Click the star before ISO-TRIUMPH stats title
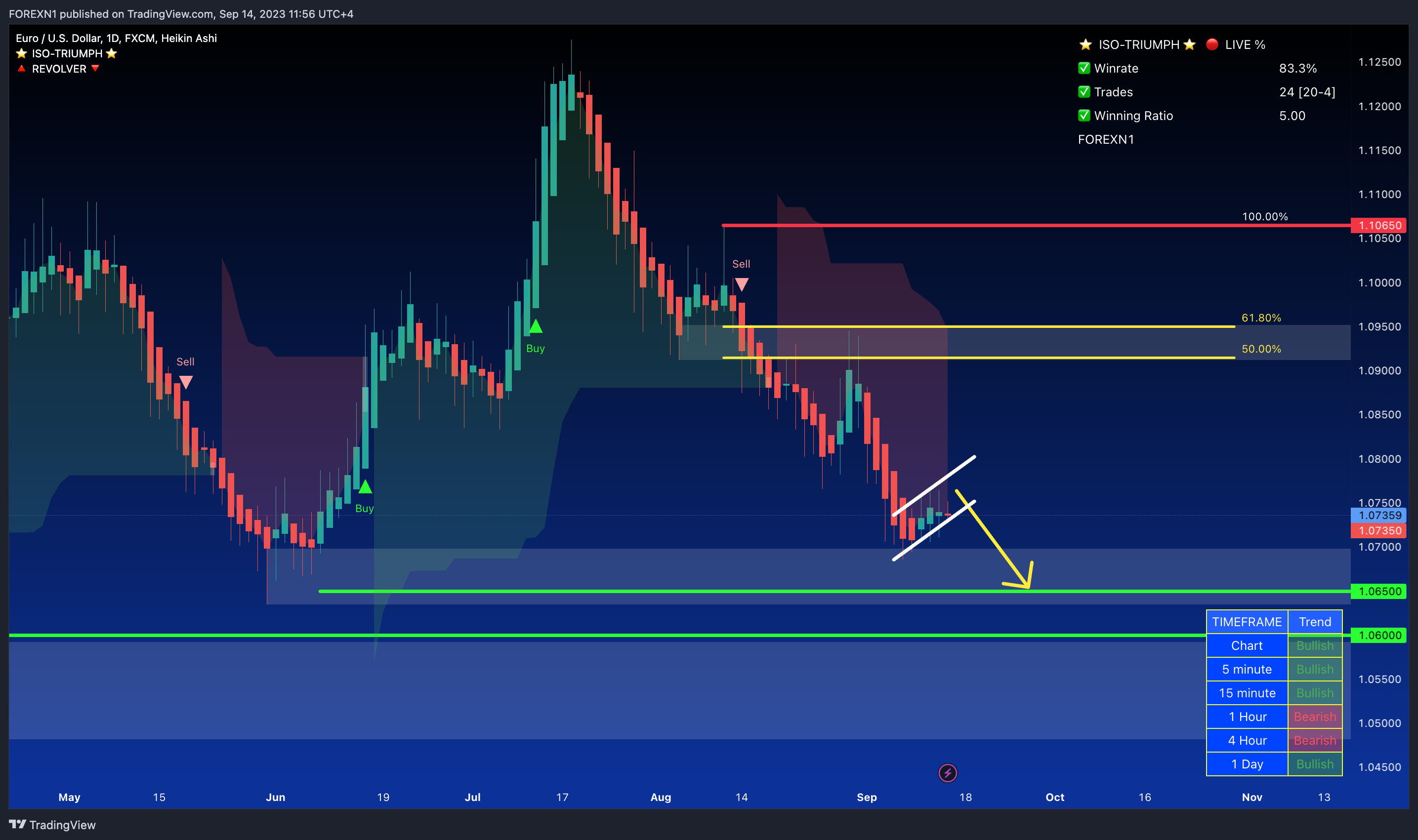Viewport: 1418px width, 840px height. coord(1085,44)
